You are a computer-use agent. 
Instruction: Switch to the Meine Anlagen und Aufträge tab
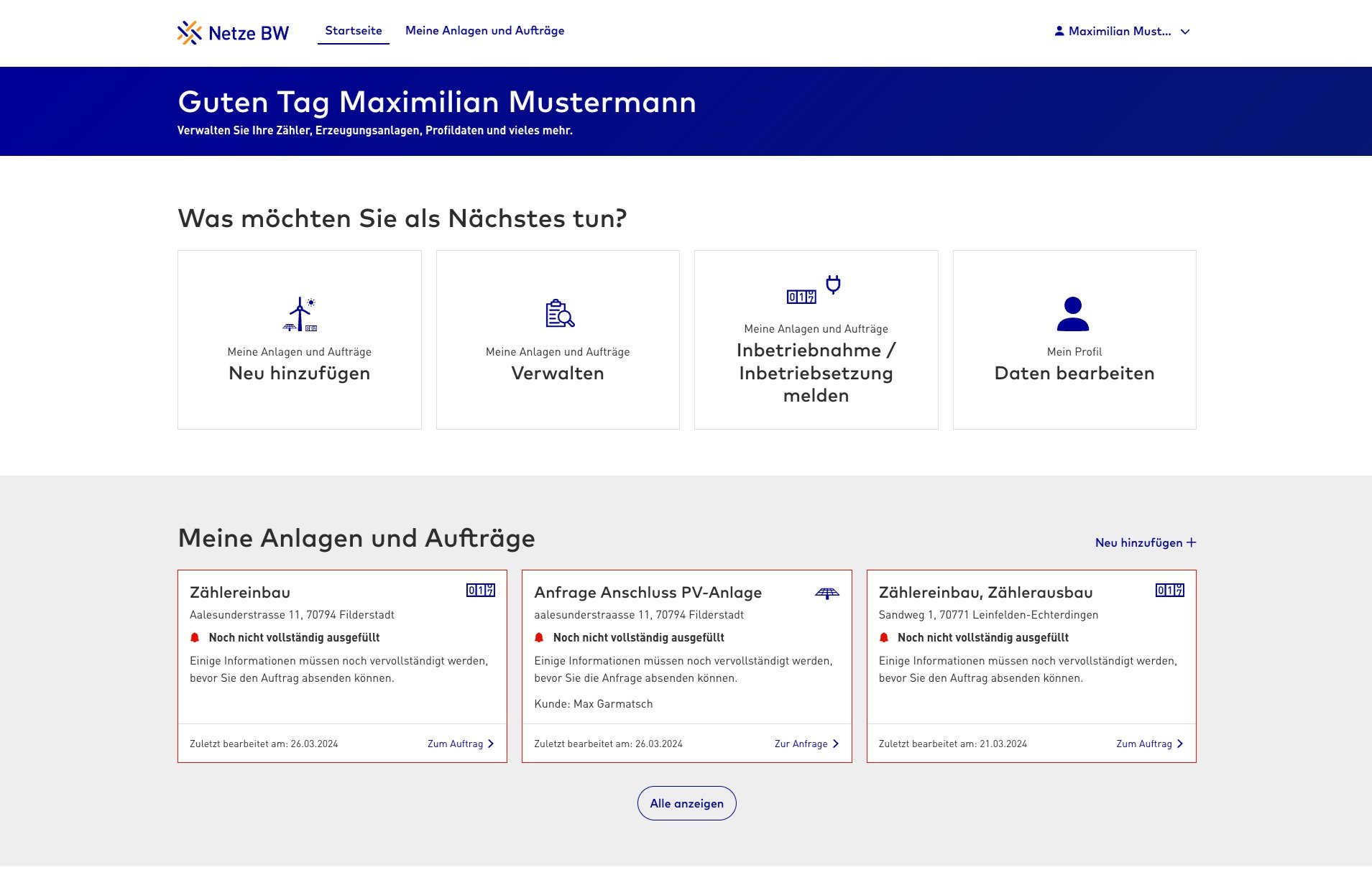coord(484,30)
